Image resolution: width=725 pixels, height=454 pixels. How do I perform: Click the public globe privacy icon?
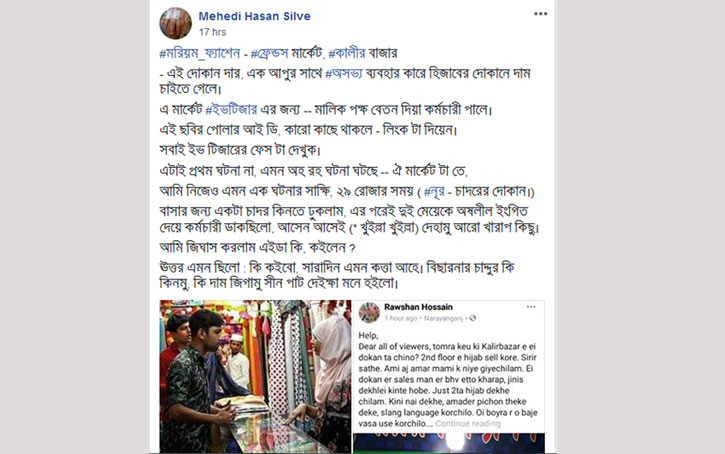click(x=473, y=318)
